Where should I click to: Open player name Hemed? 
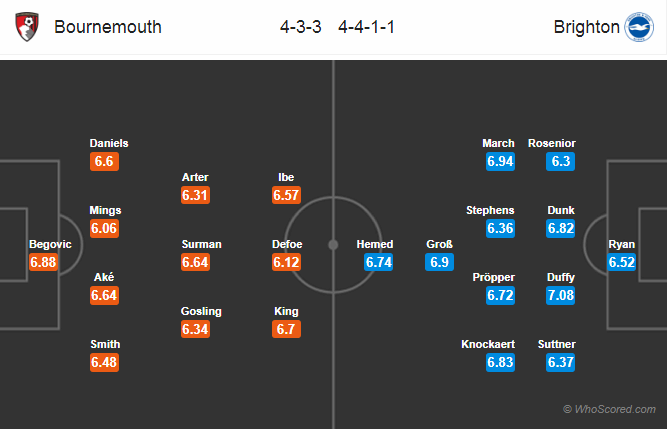tap(375, 244)
